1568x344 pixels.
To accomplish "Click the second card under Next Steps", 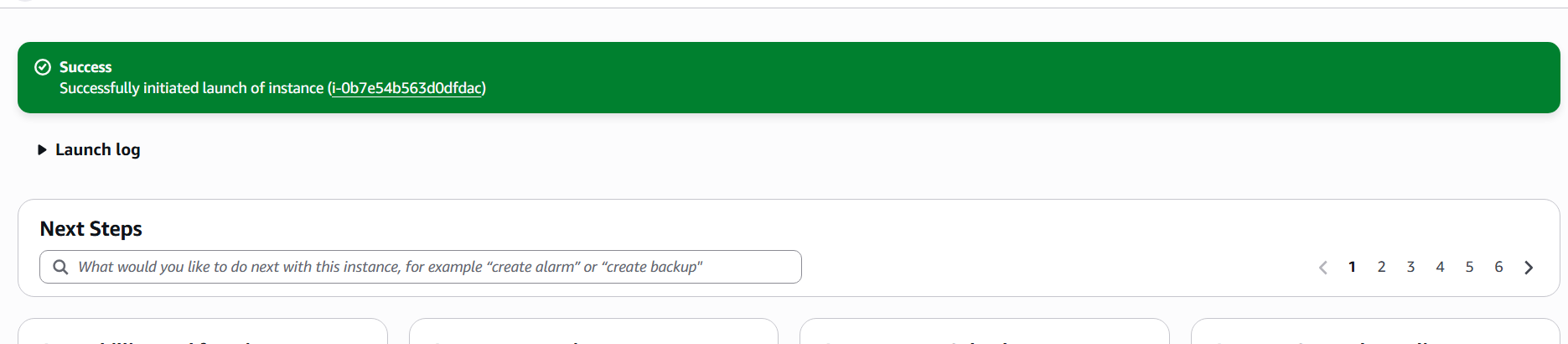I will pyautogui.click(x=593, y=333).
